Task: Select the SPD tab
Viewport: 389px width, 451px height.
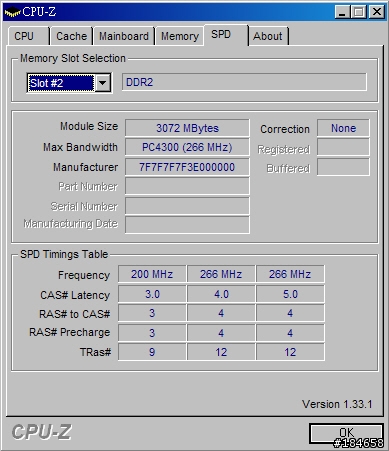Action: click(x=226, y=34)
